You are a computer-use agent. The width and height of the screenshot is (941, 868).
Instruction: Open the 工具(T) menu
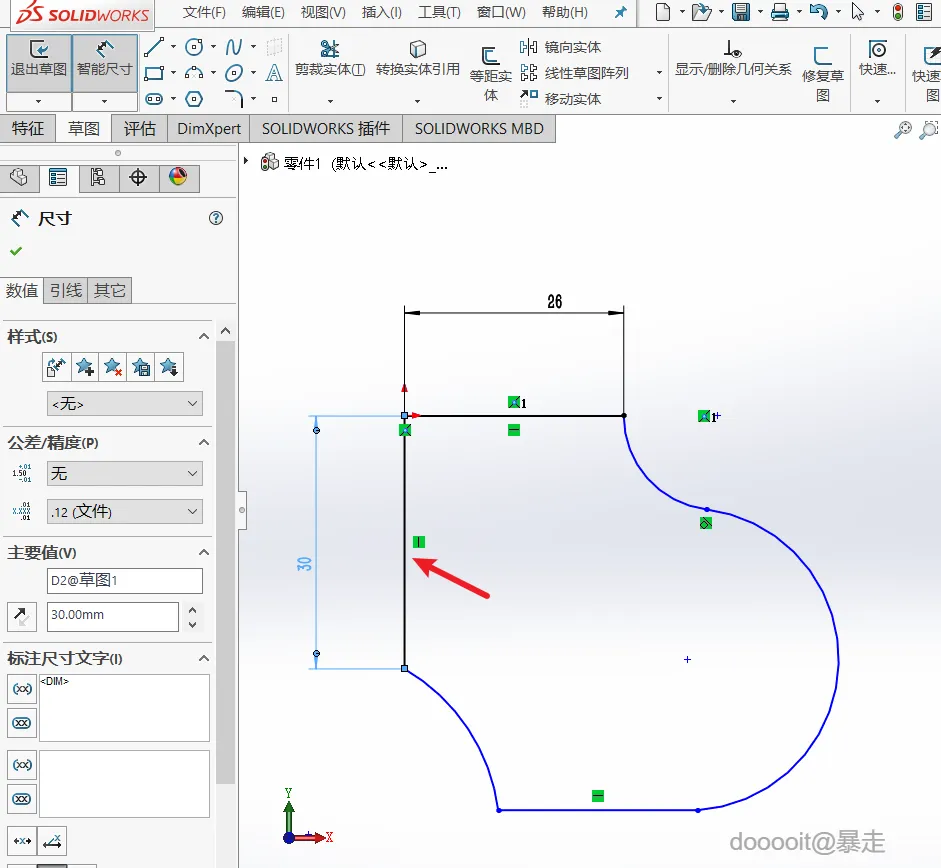point(439,12)
